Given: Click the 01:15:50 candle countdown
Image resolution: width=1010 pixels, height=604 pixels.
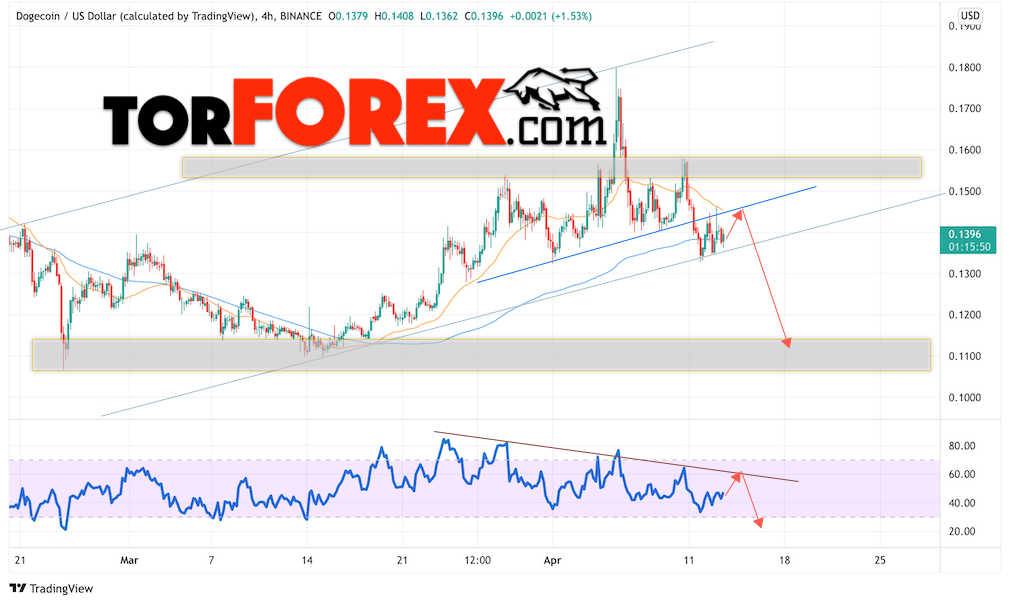Looking at the screenshot, I should point(969,247).
